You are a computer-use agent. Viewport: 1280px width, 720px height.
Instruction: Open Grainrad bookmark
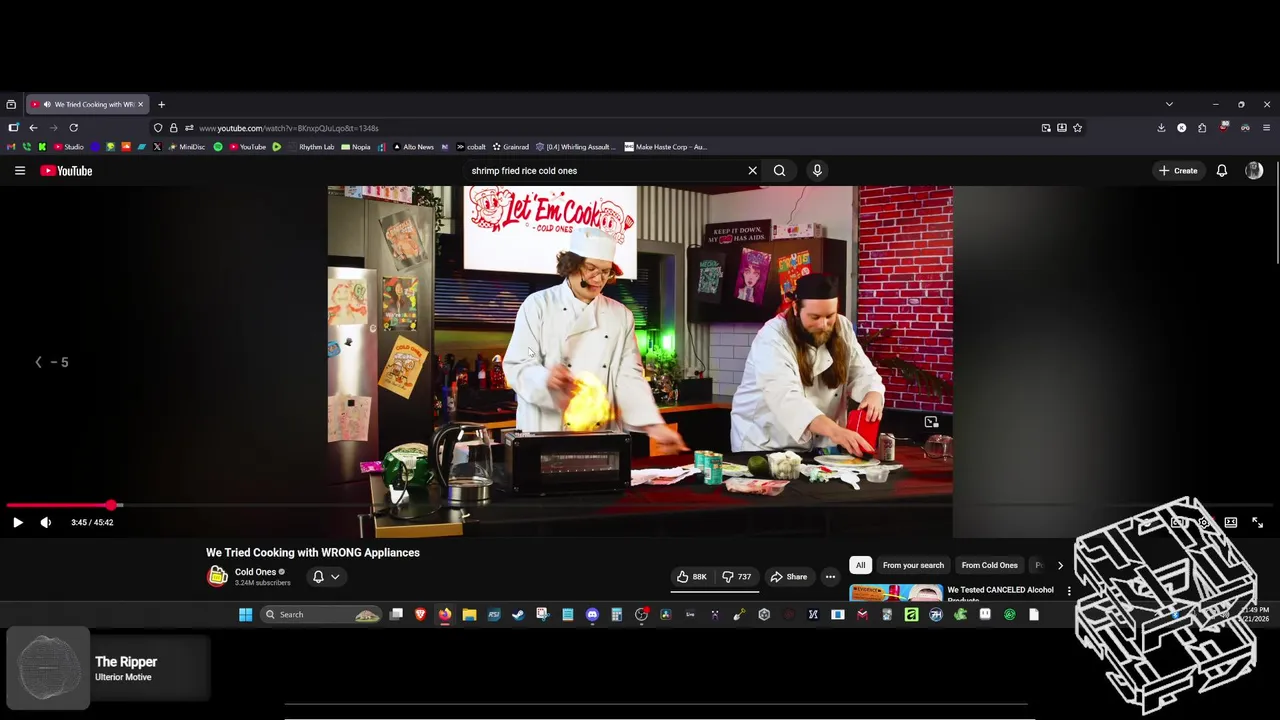click(x=510, y=147)
